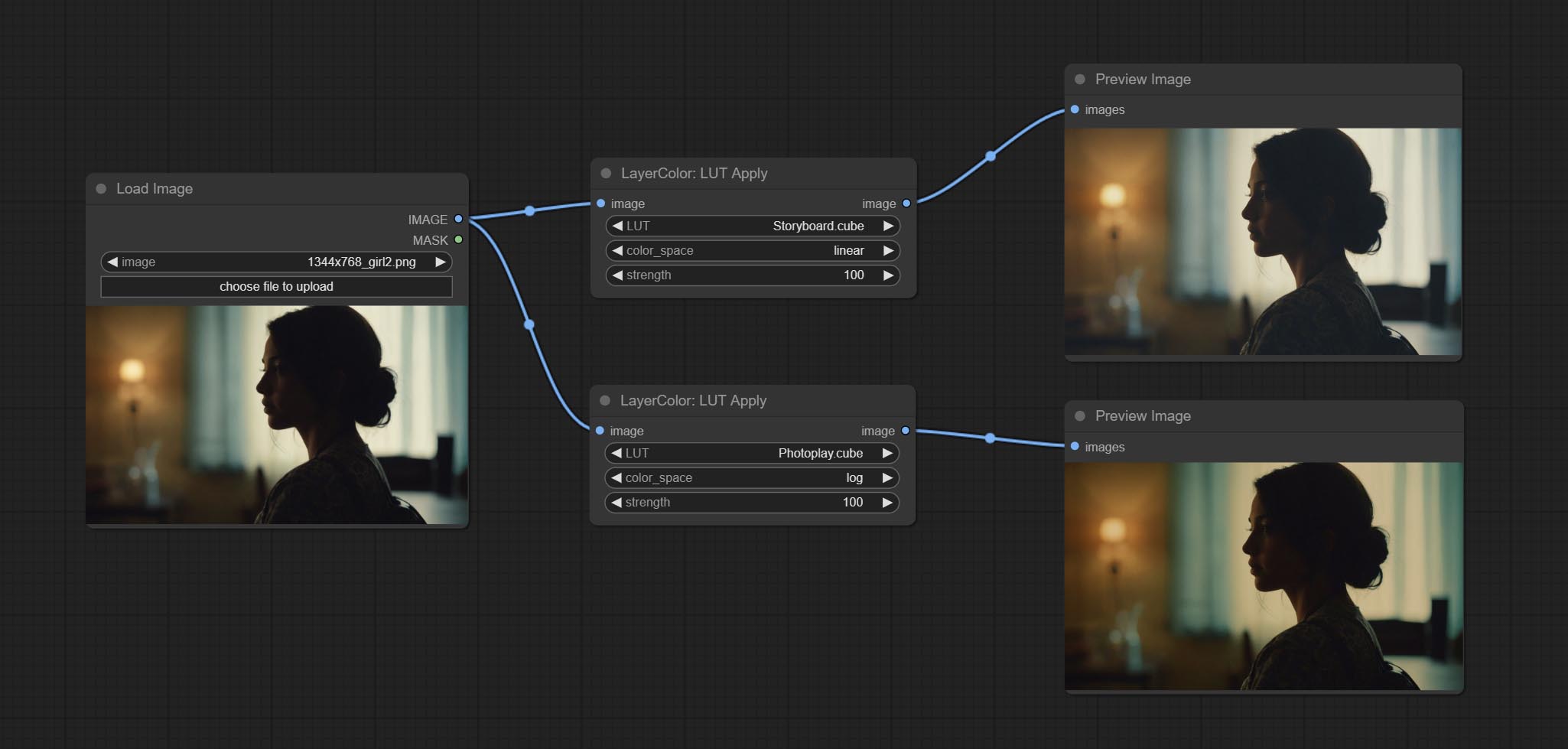1568x749 pixels.
Task: Click image input port of Storyboard LUT node
Action: [601, 204]
